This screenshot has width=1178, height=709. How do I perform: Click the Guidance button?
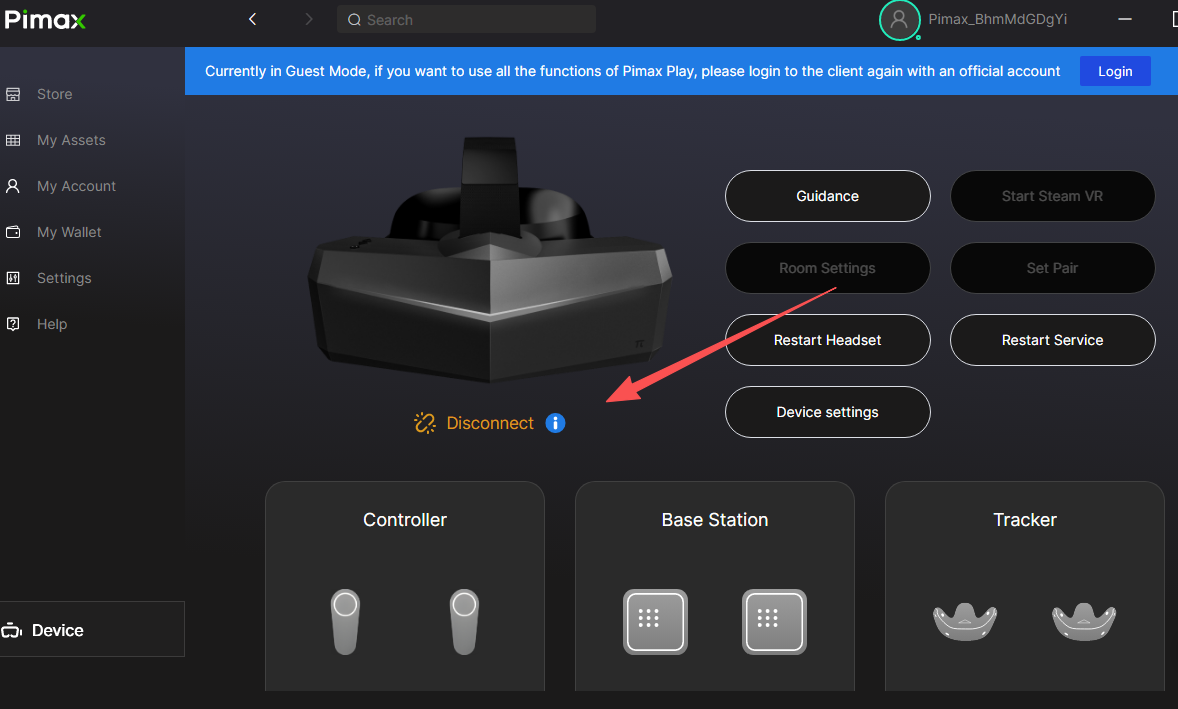tap(827, 196)
